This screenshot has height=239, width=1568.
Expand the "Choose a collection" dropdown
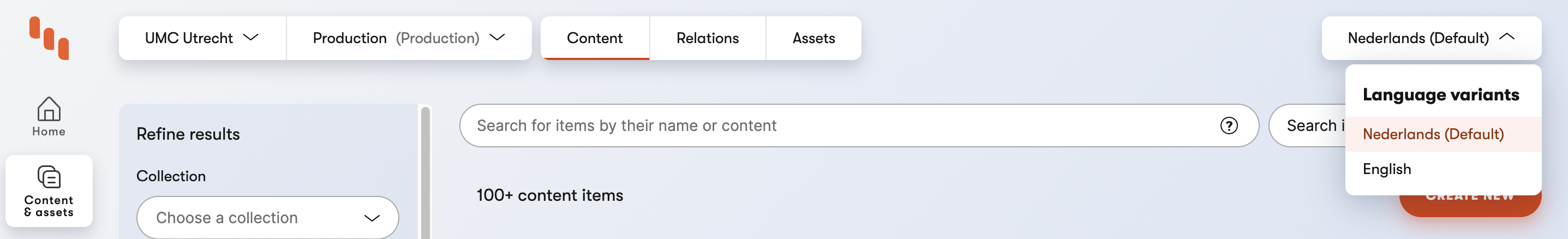pos(267,218)
